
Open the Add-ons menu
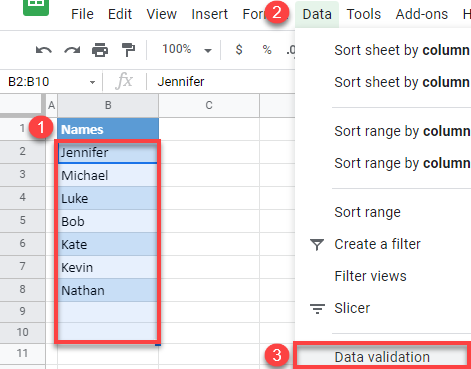pyautogui.click(x=422, y=14)
